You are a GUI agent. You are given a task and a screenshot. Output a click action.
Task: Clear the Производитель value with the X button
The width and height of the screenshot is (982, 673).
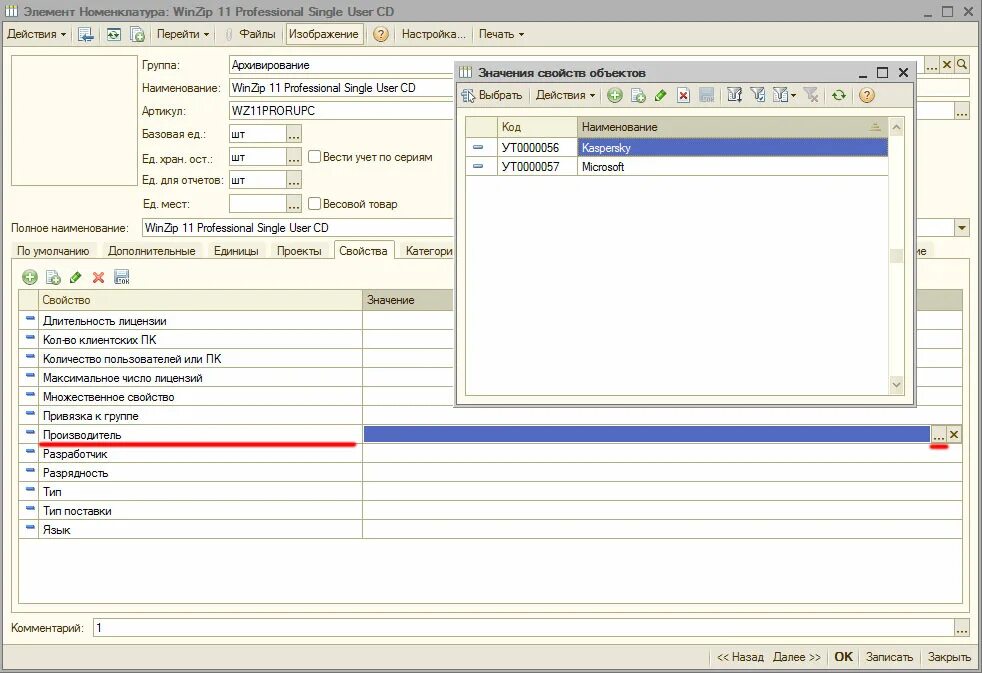click(954, 434)
